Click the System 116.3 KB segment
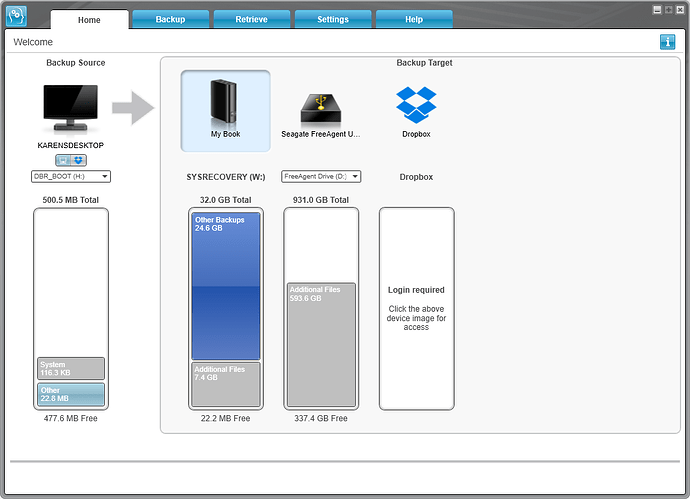This screenshot has width=690, height=499. (71, 369)
